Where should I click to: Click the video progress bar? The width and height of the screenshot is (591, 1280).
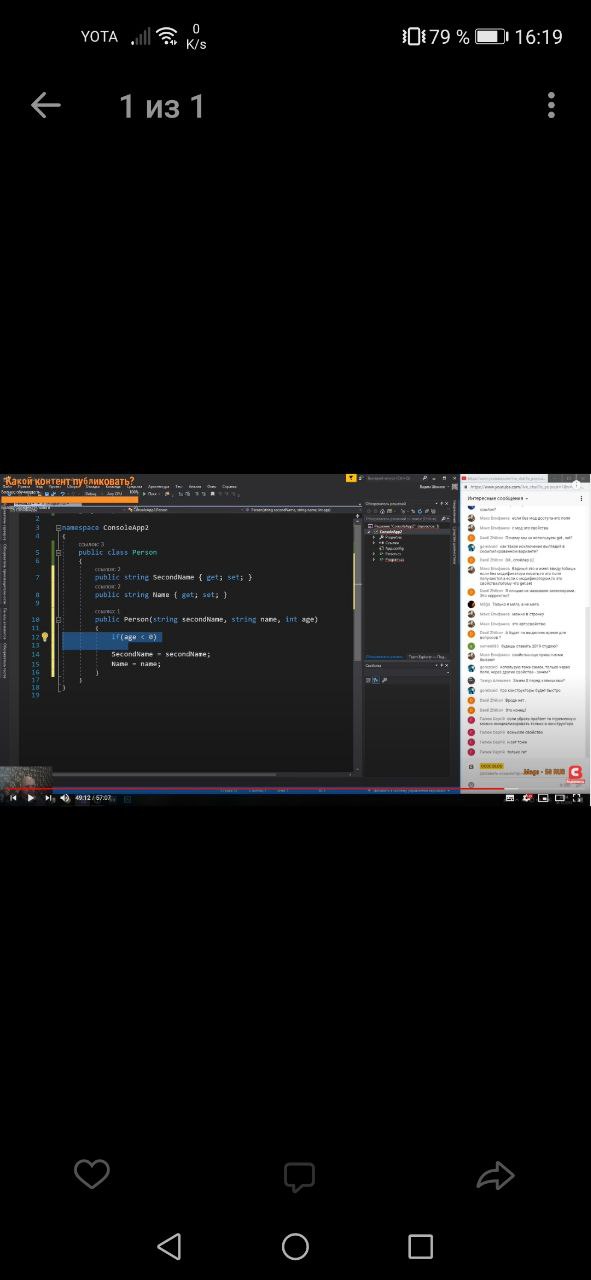tap(295, 789)
